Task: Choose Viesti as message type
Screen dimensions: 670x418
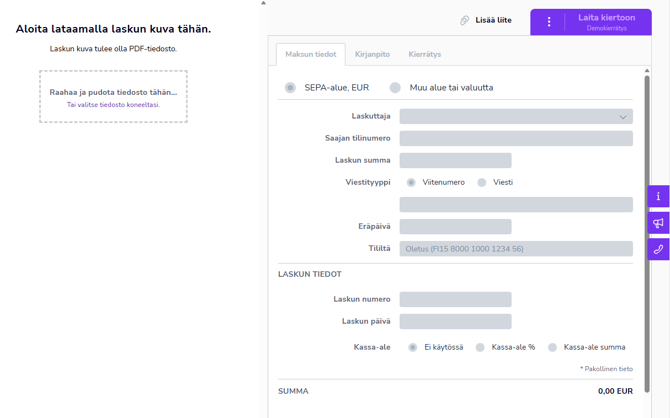Action: click(x=482, y=183)
